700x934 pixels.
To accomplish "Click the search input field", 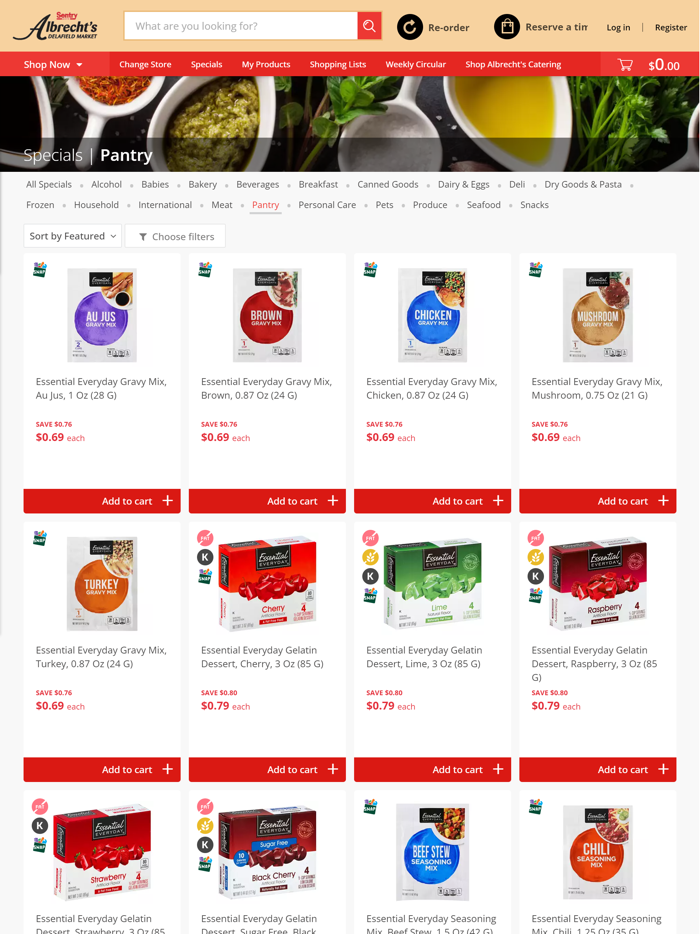I will [241, 26].
